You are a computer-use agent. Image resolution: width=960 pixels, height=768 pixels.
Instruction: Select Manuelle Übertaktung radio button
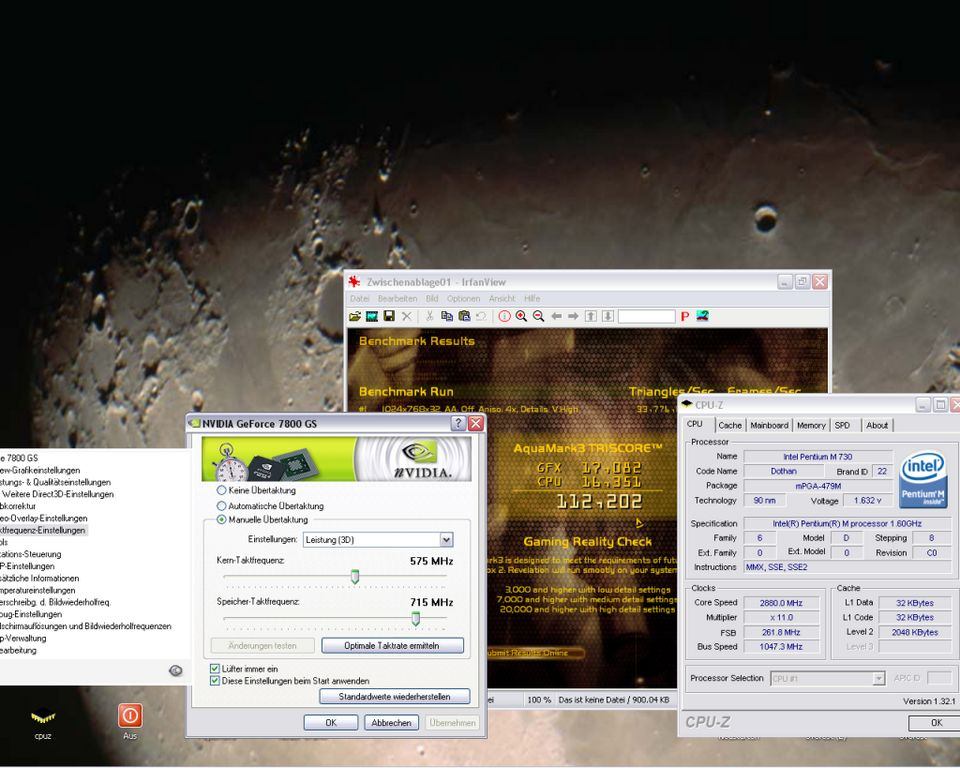coord(221,520)
